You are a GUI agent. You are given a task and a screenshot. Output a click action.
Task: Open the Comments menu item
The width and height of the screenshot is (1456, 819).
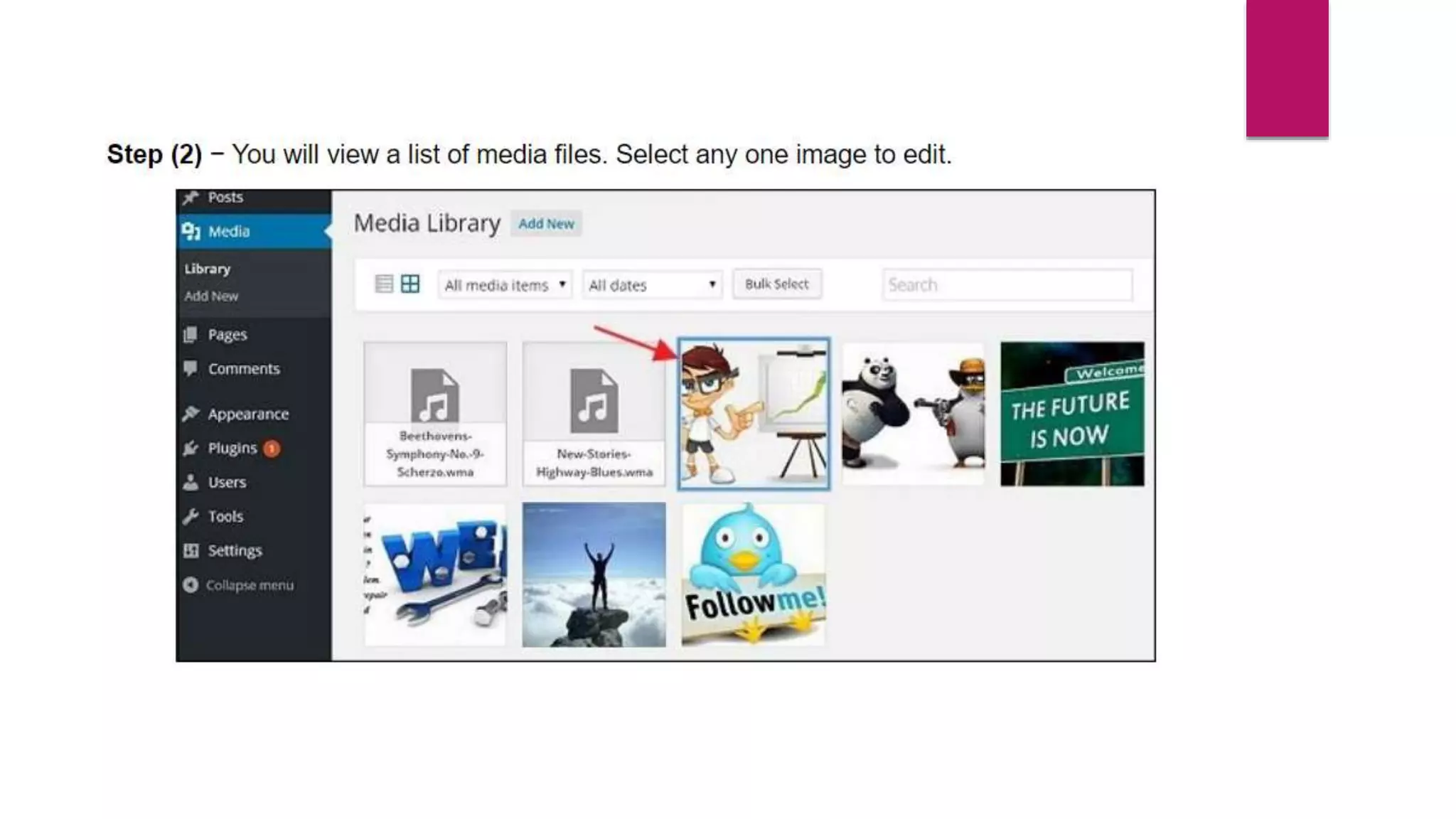point(243,369)
